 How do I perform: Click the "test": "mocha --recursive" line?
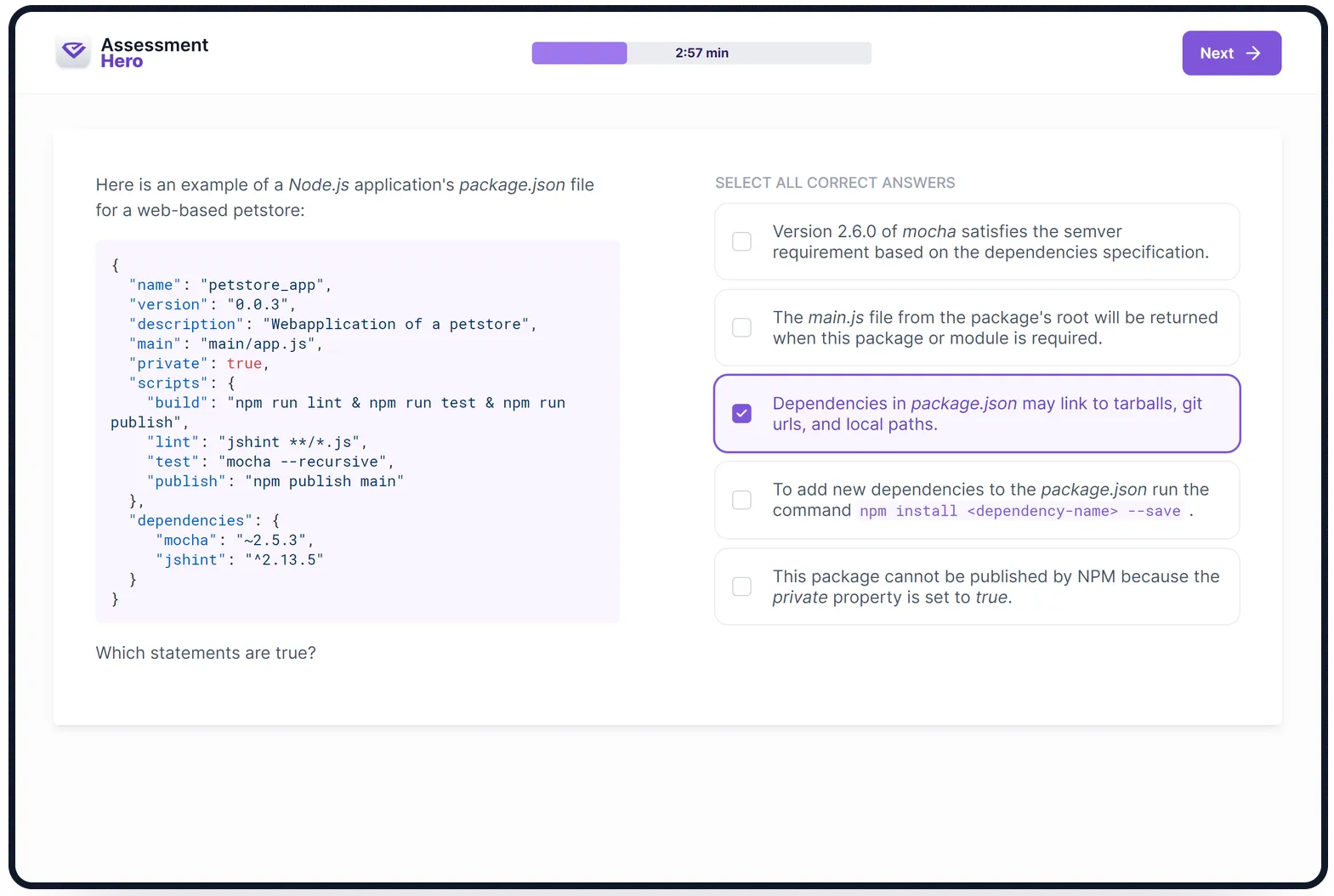pyautogui.click(x=270, y=462)
